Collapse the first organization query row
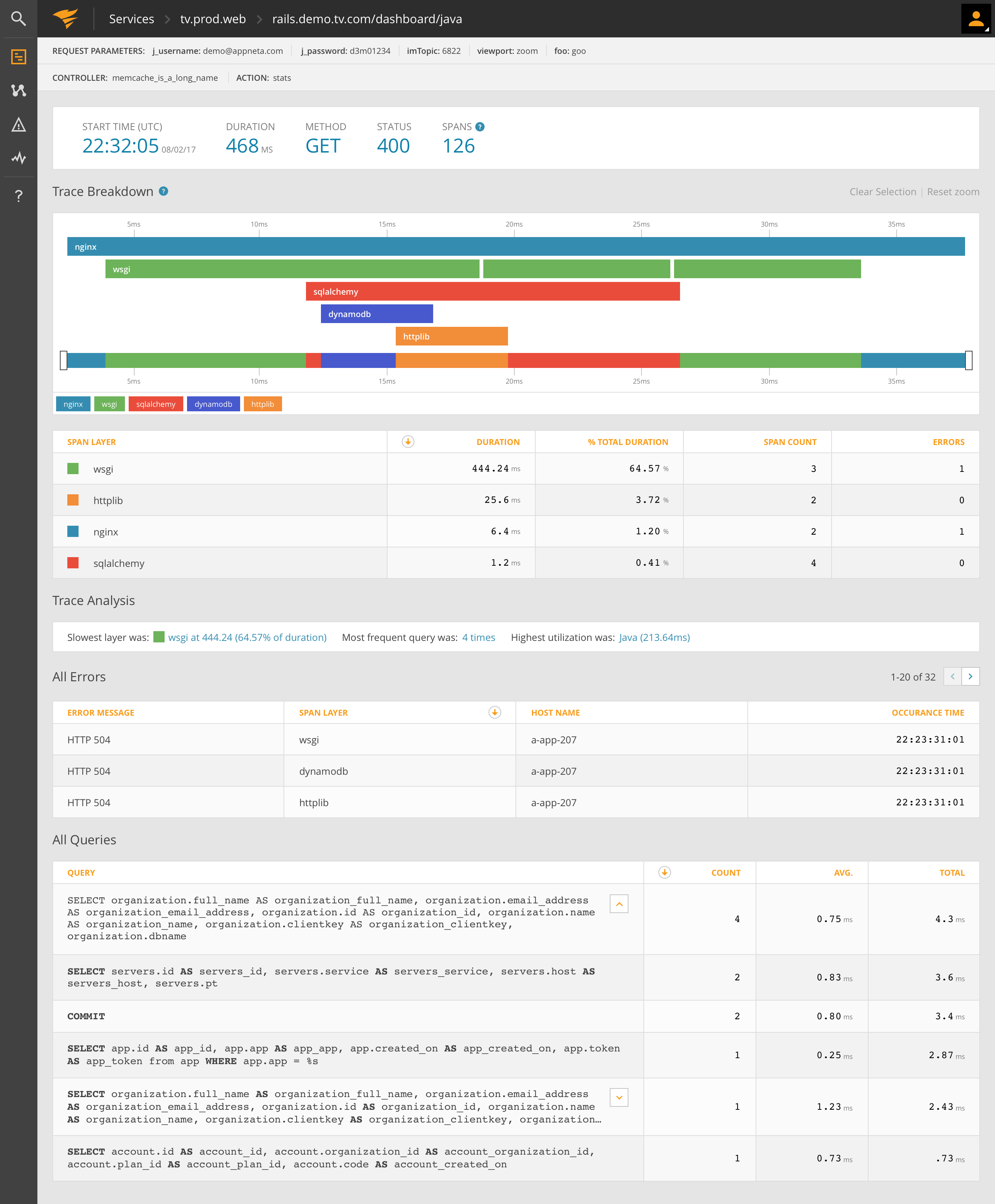Viewport: 995px width, 1204px height. point(618,904)
